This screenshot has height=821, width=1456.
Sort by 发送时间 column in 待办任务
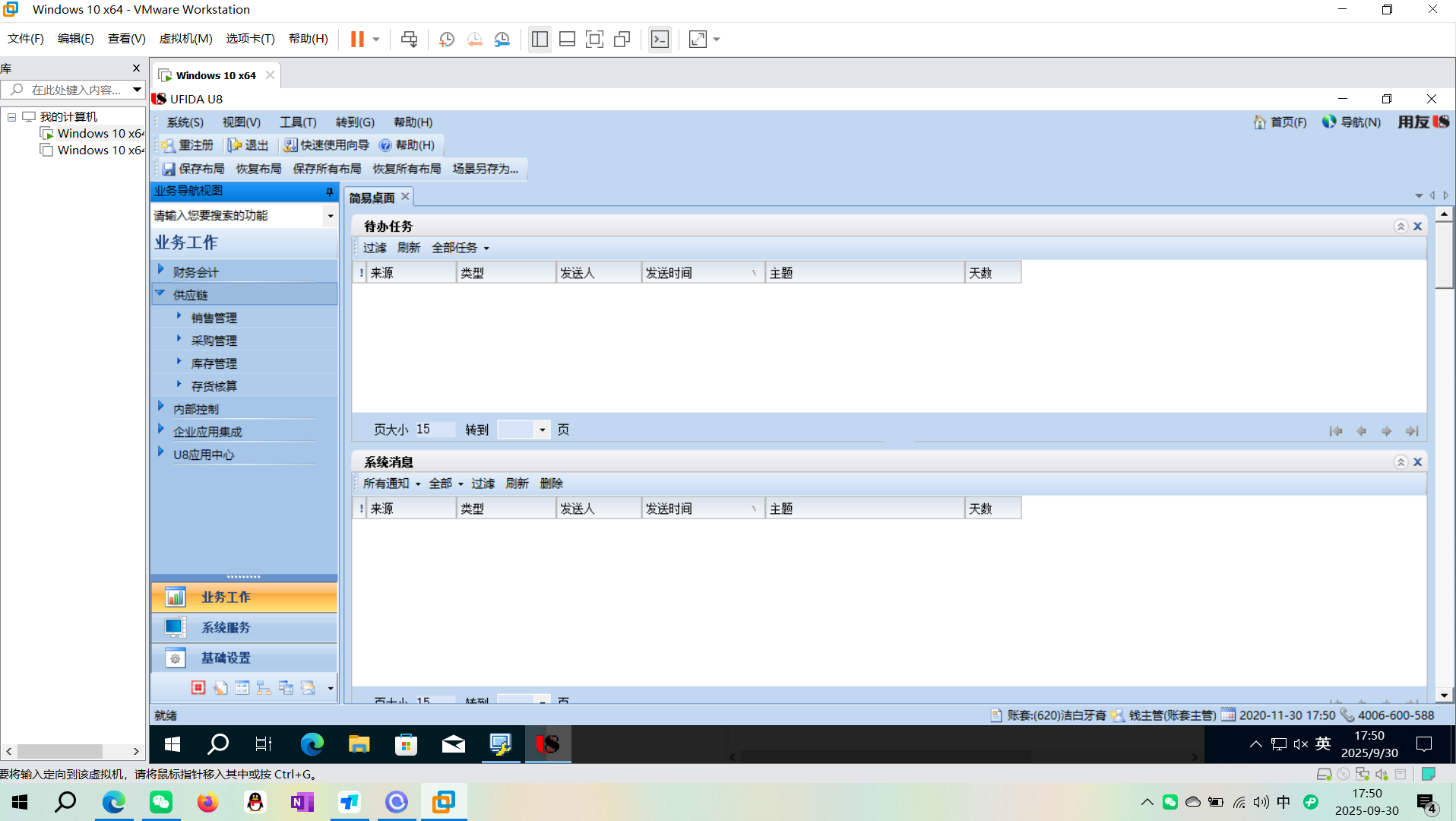702,274
